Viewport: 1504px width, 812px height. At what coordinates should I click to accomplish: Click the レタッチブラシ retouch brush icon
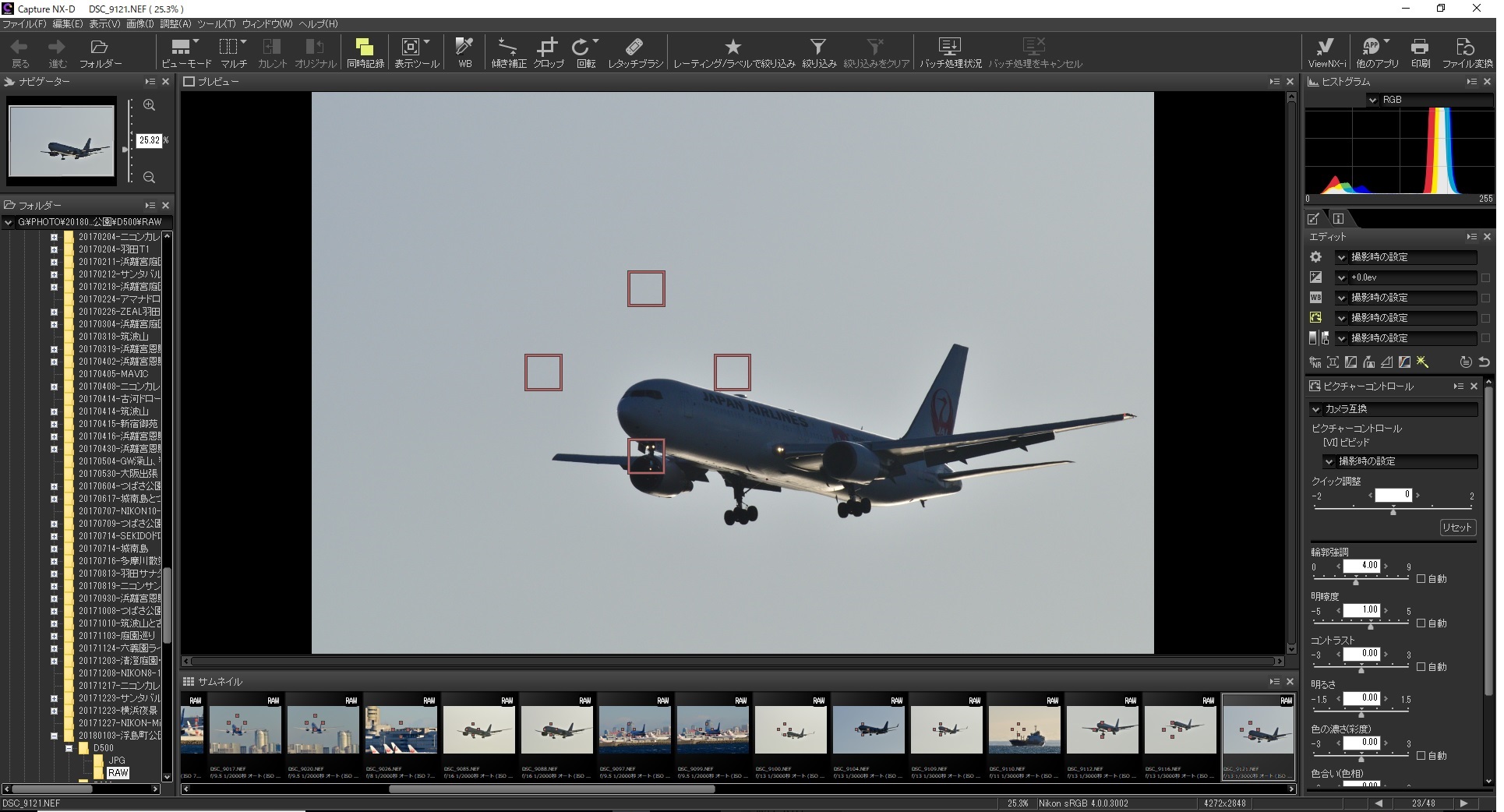coord(634,52)
